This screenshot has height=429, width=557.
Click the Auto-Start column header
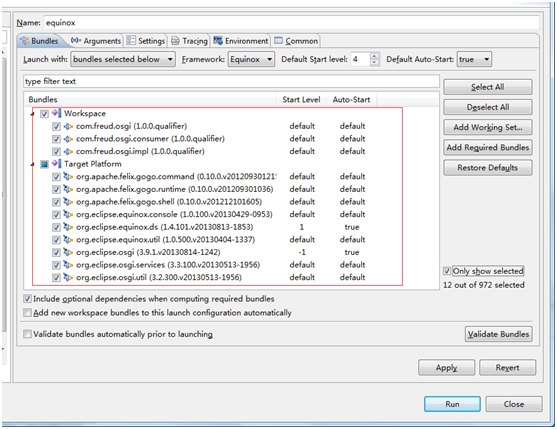tap(351, 99)
